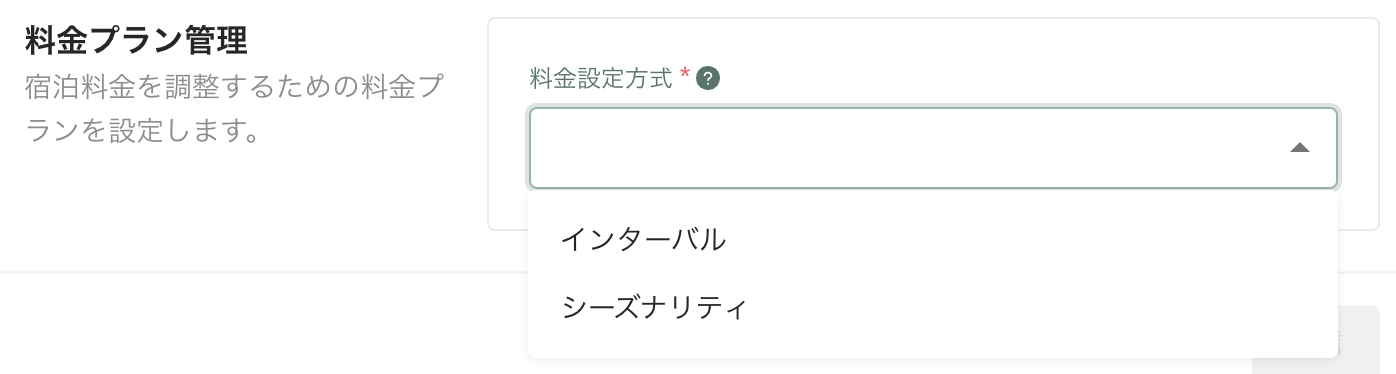1396x374 pixels.
Task: Click the card's empty area above the help icon
Action: [708, 42]
